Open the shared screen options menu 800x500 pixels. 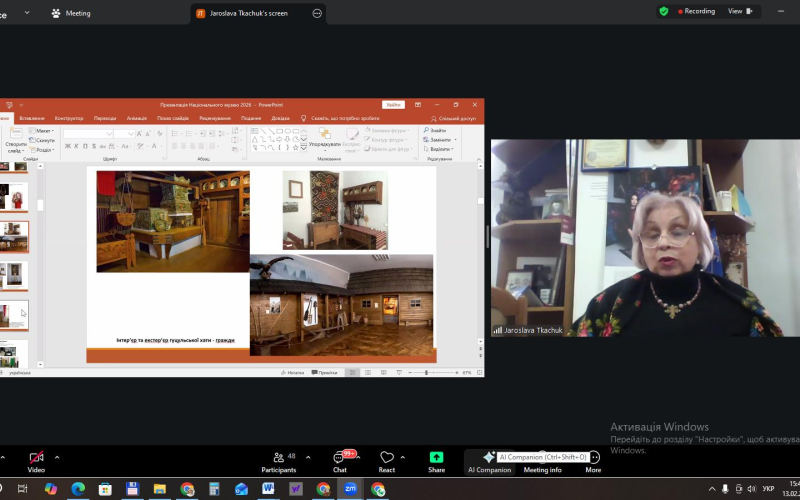(317, 13)
